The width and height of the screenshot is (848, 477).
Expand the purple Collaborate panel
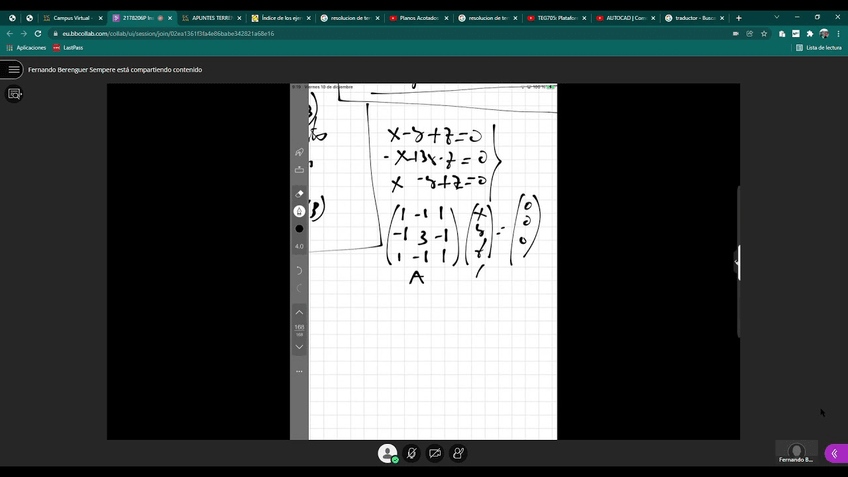(x=833, y=454)
